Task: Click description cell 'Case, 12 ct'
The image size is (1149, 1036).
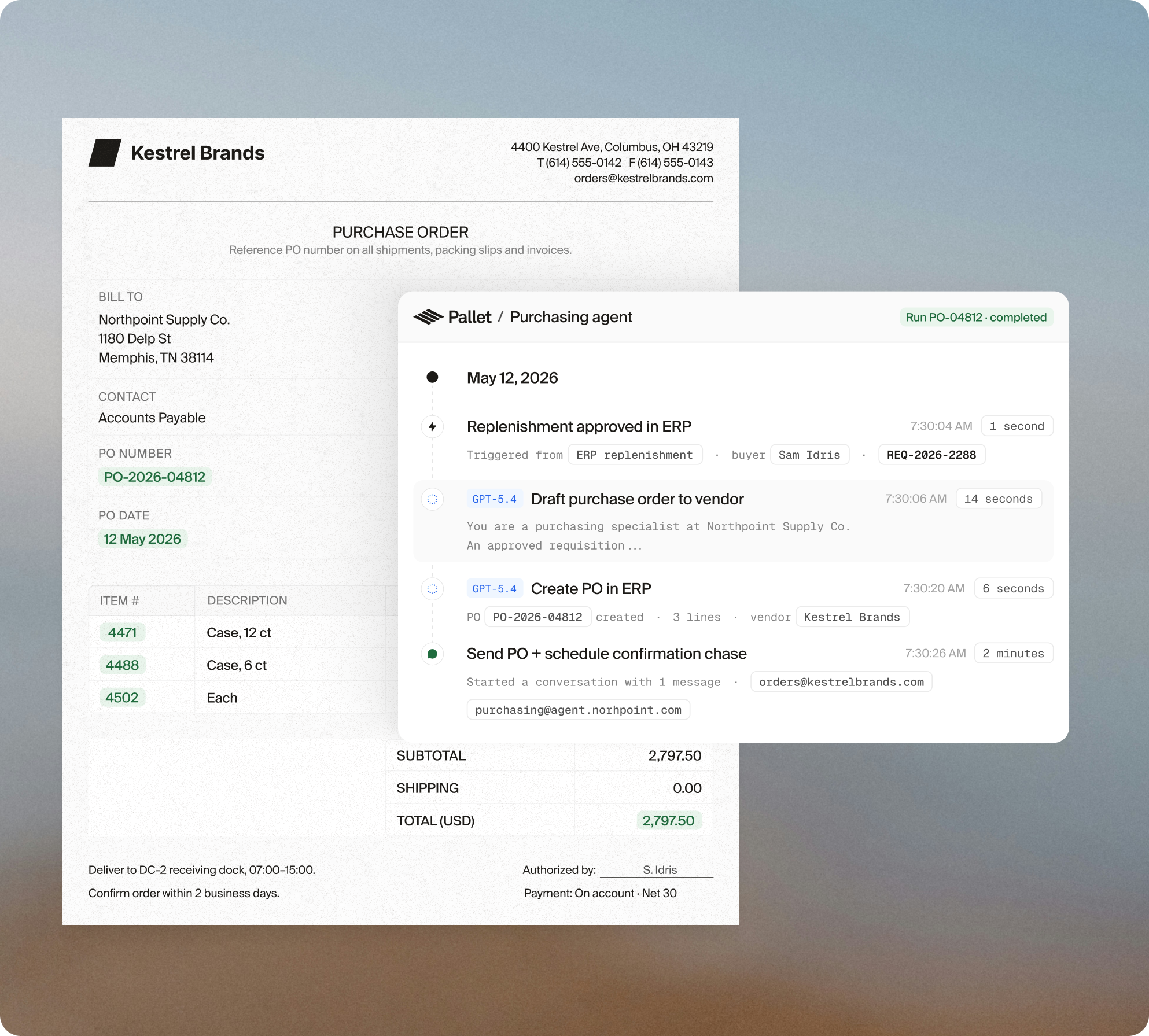Action: [x=239, y=632]
